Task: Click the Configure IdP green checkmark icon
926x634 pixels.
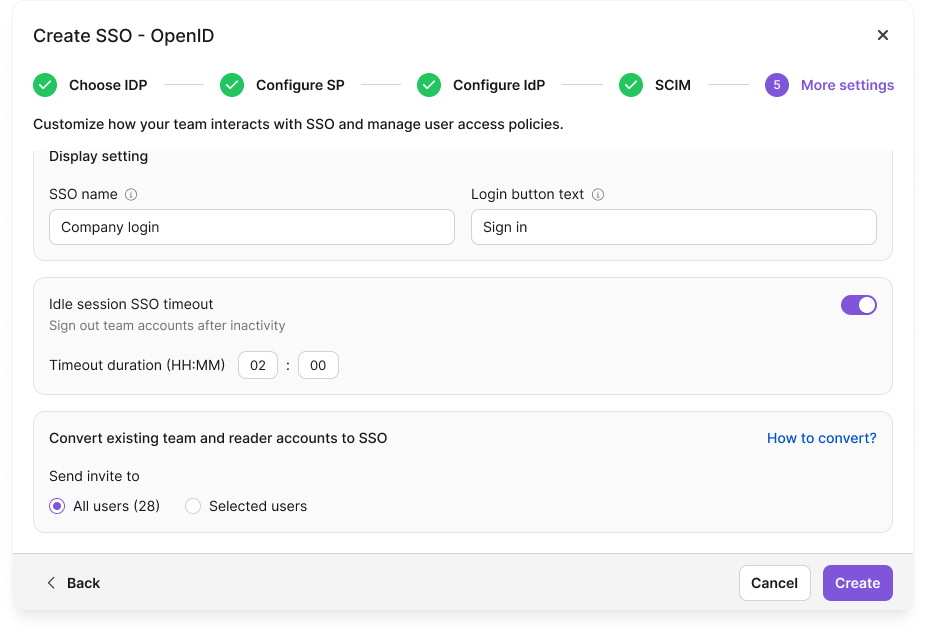Action: [429, 85]
